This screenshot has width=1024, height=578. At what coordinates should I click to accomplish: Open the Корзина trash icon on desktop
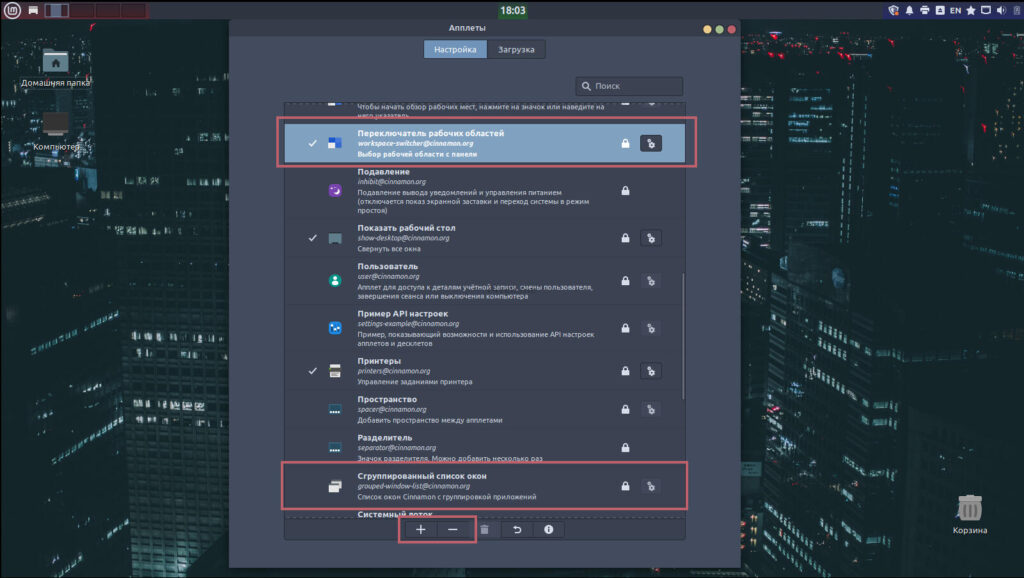[x=969, y=511]
